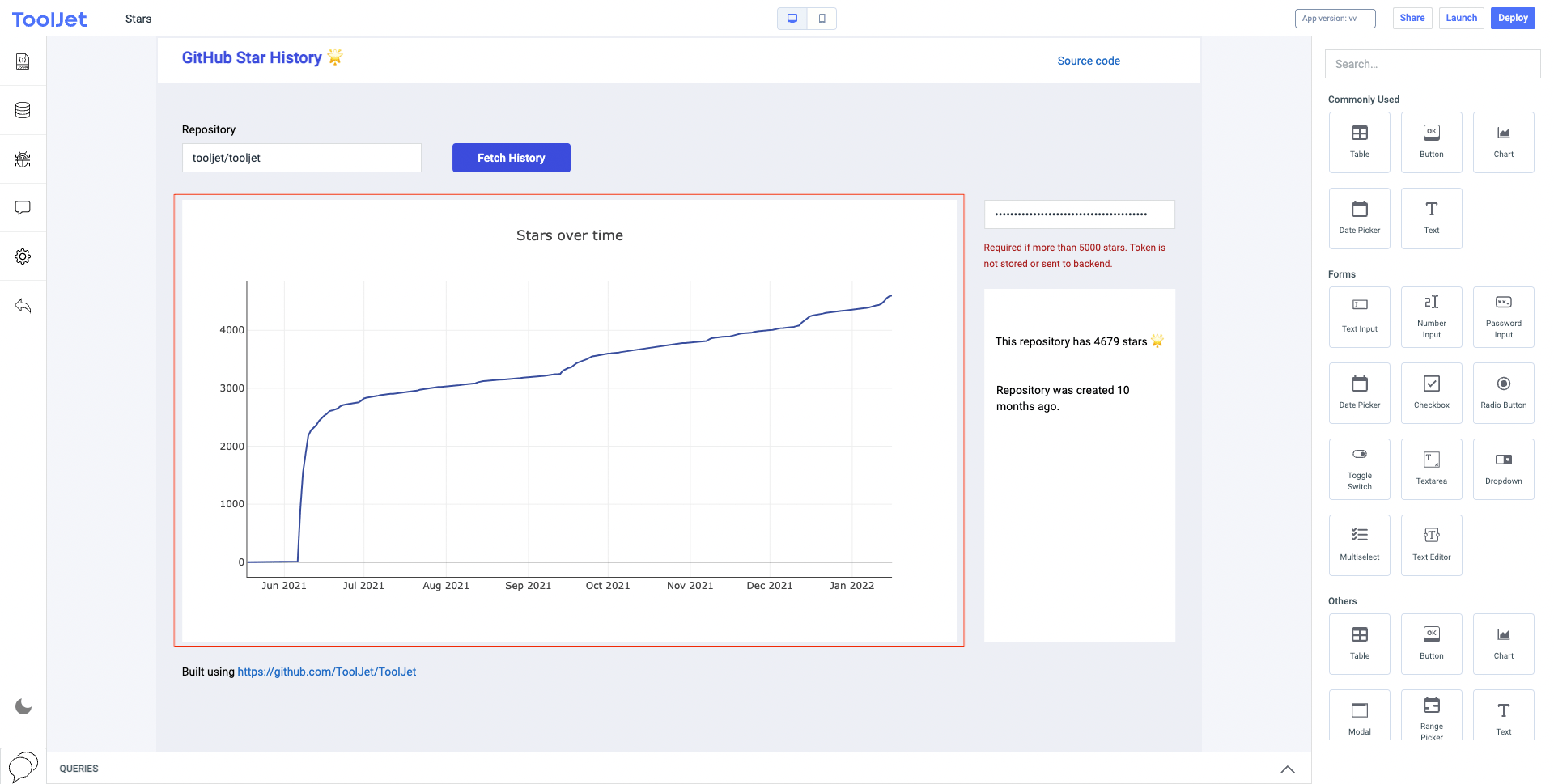Switch to mobile layout preview
Image resolution: width=1554 pixels, height=784 pixels.
pyautogui.click(x=822, y=18)
